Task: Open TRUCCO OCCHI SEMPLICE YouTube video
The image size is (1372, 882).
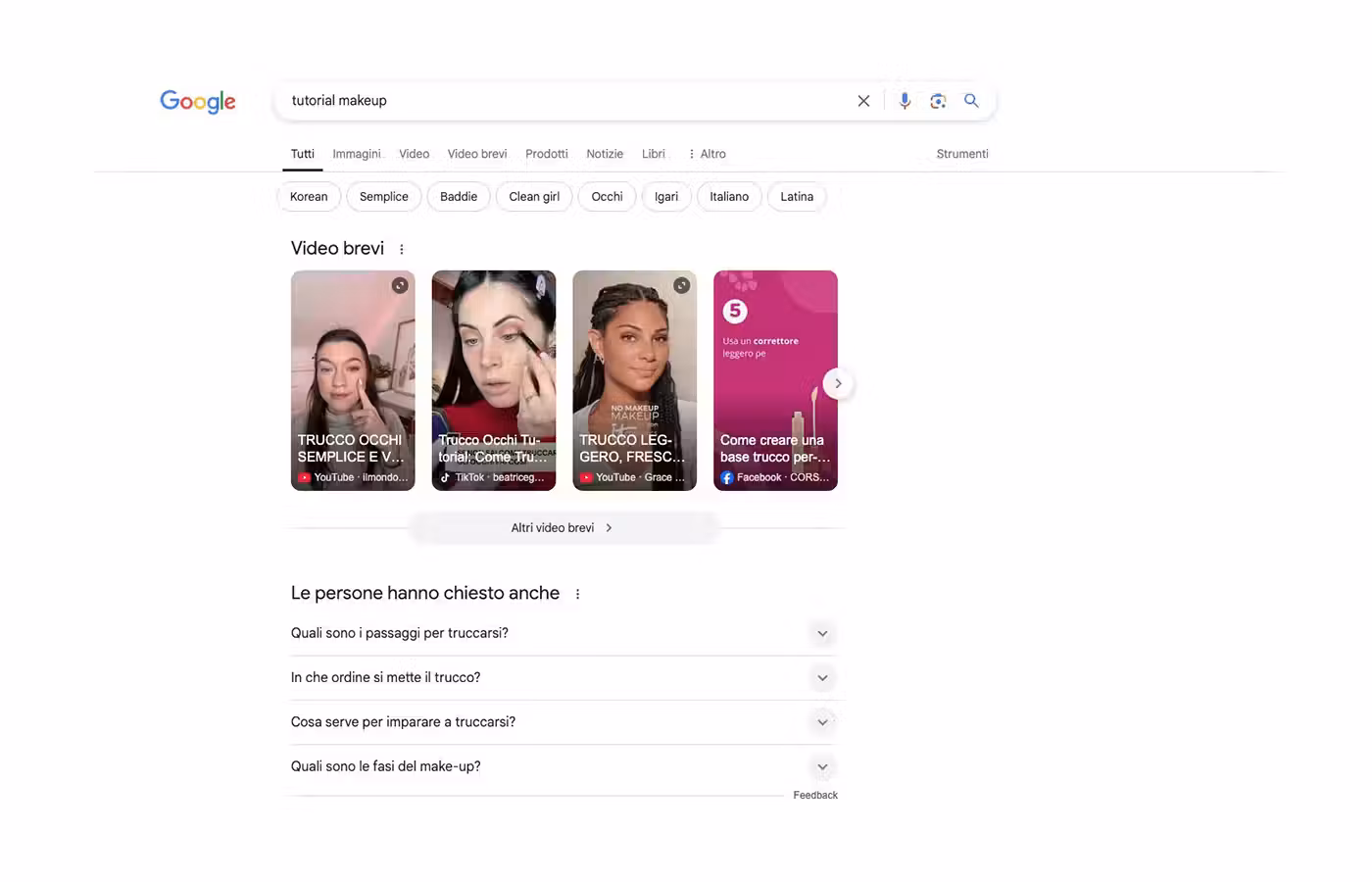Action: click(353, 380)
